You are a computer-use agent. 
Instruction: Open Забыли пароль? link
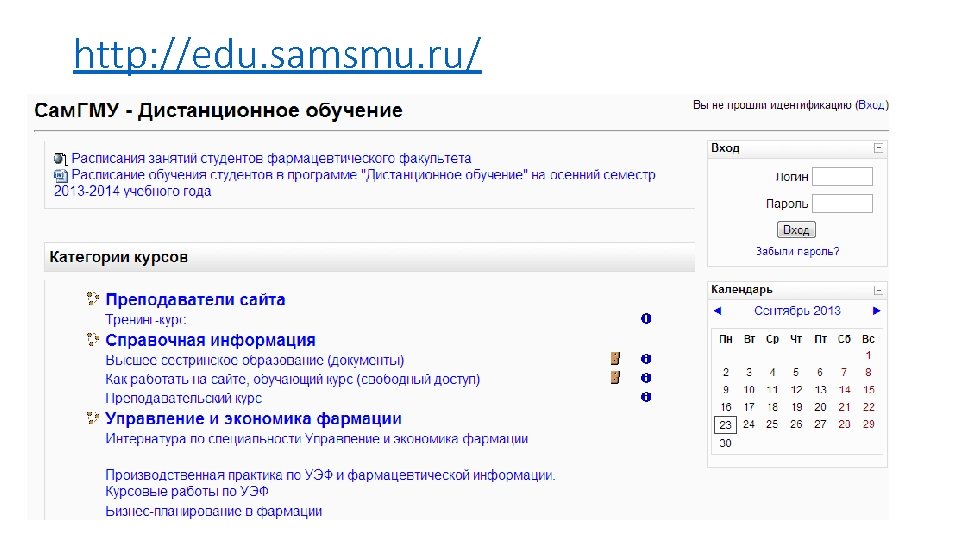(797, 251)
